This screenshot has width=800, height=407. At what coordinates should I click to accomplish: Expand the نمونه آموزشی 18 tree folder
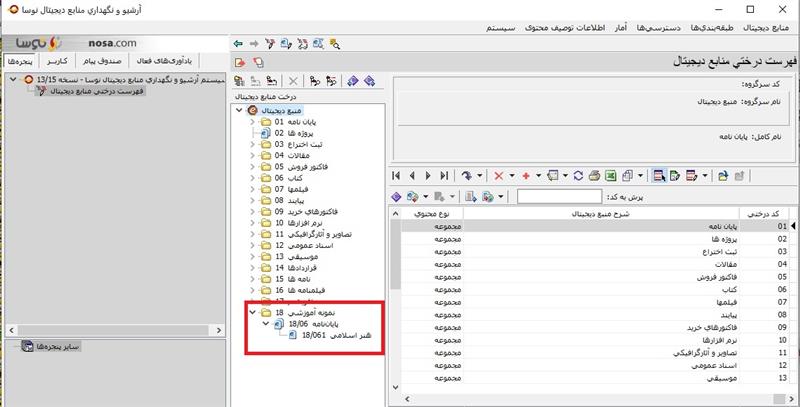point(252,313)
